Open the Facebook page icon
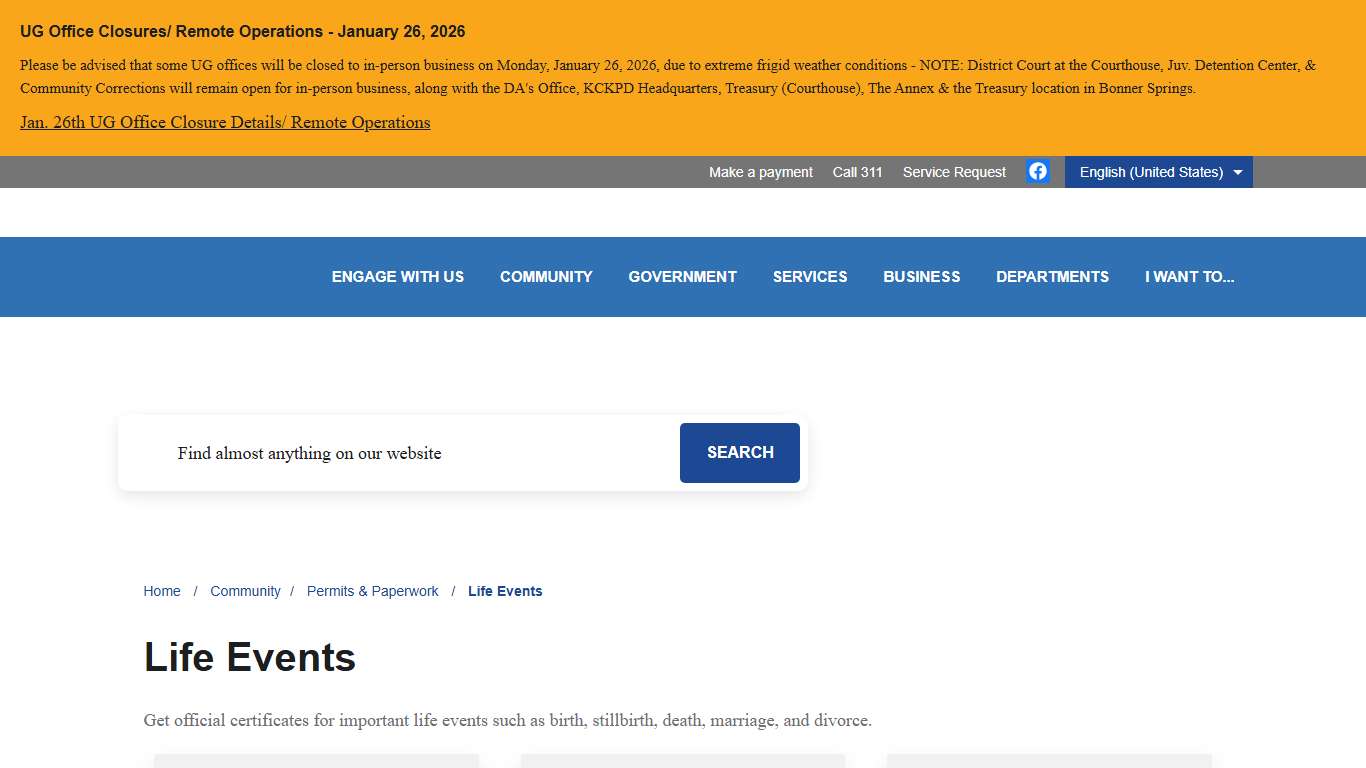Viewport: 1366px width, 768px height. point(1038,172)
